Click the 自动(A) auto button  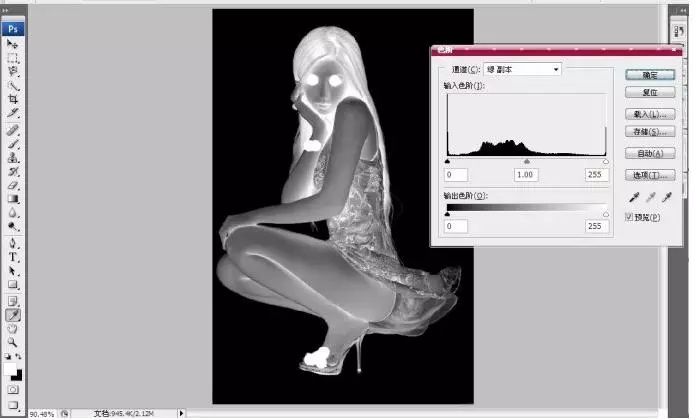650,153
